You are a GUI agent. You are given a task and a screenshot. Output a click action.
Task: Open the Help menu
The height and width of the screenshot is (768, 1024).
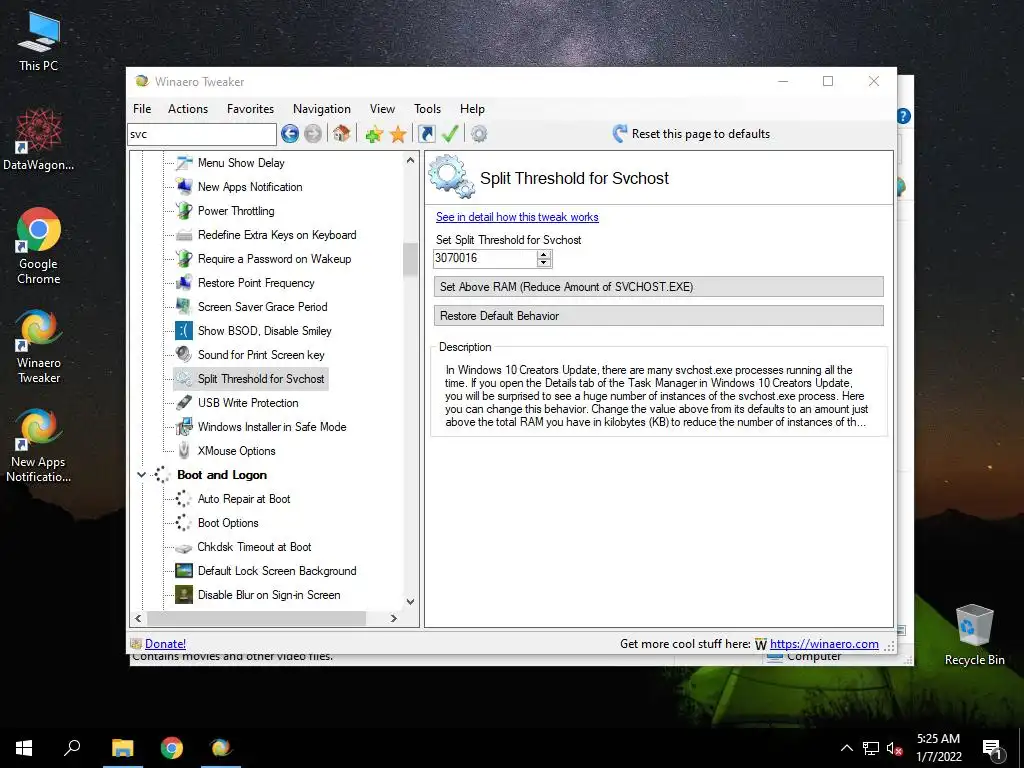pyautogui.click(x=472, y=109)
